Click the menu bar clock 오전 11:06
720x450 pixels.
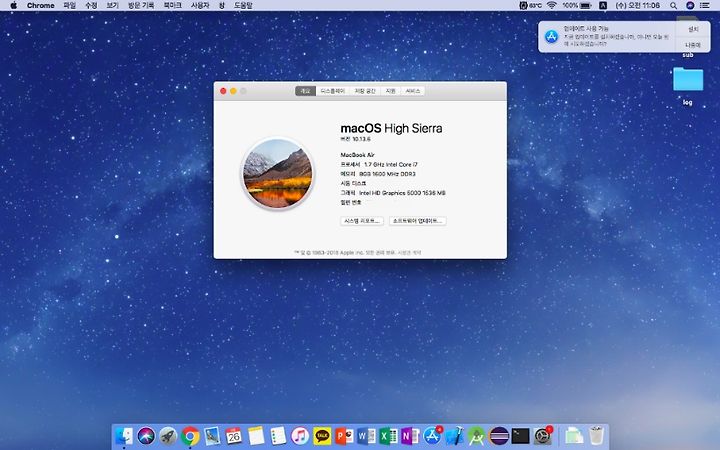click(x=637, y=6)
